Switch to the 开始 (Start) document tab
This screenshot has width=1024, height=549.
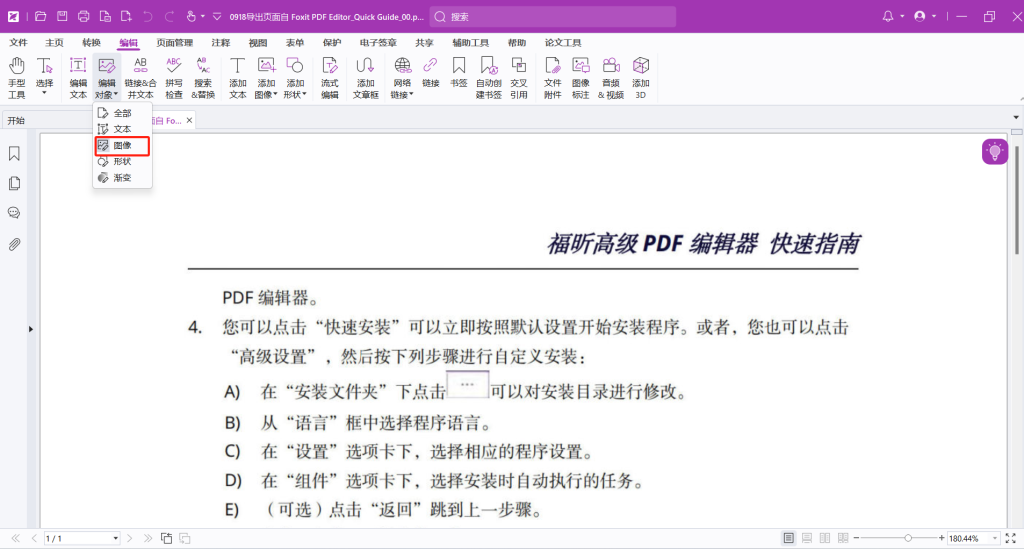click(16, 121)
